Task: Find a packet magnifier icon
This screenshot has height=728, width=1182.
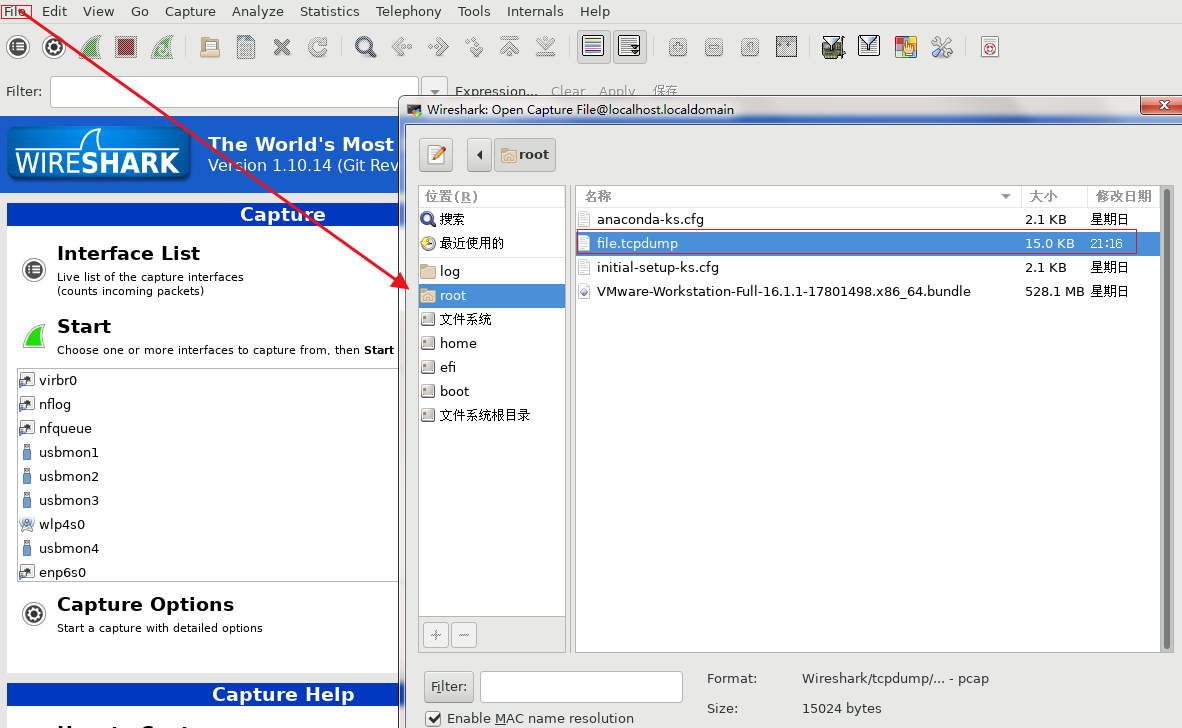Action: click(x=366, y=47)
